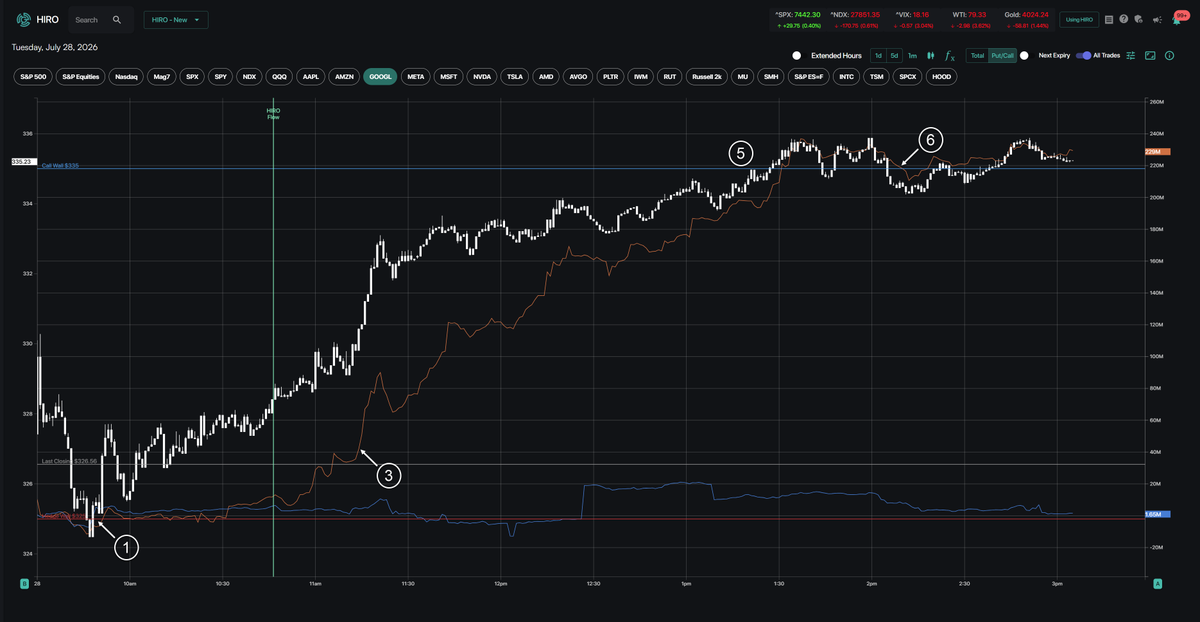Select the QQQ ticker chip
Image resolution: width=1200 pixels, height=622 pixels.
click(280, 76)
